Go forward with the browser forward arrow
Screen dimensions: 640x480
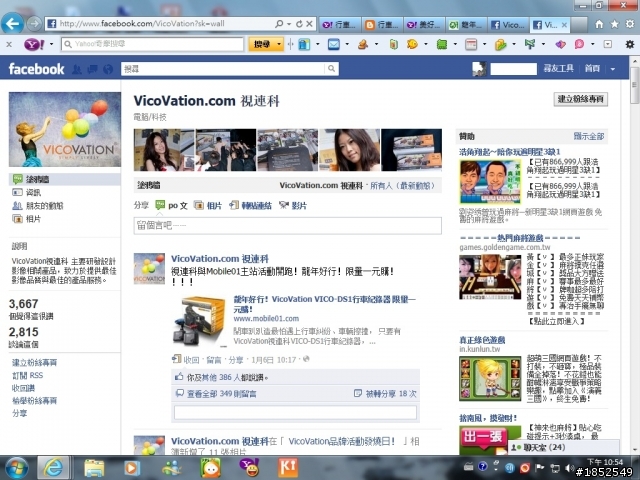34,24
